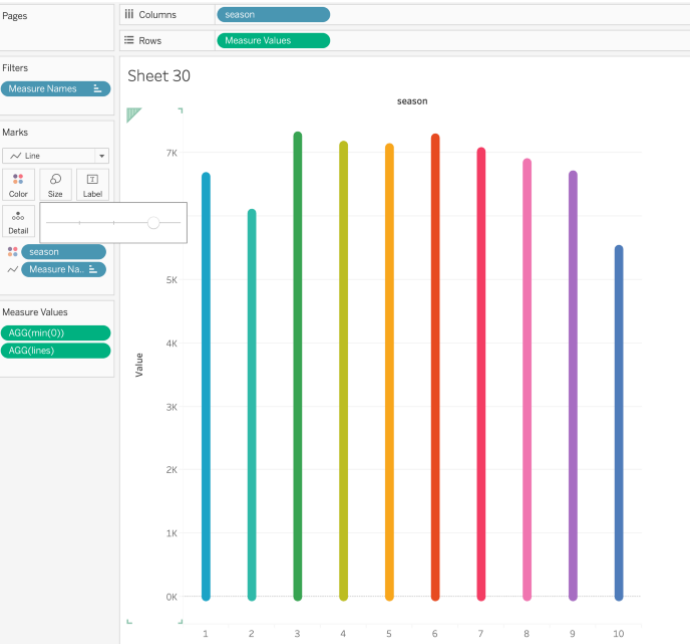Image resolution: width=690 pixels, height=644 pixels.
Task: Select the season 3 green line mark
Action: tap(297, 366)
